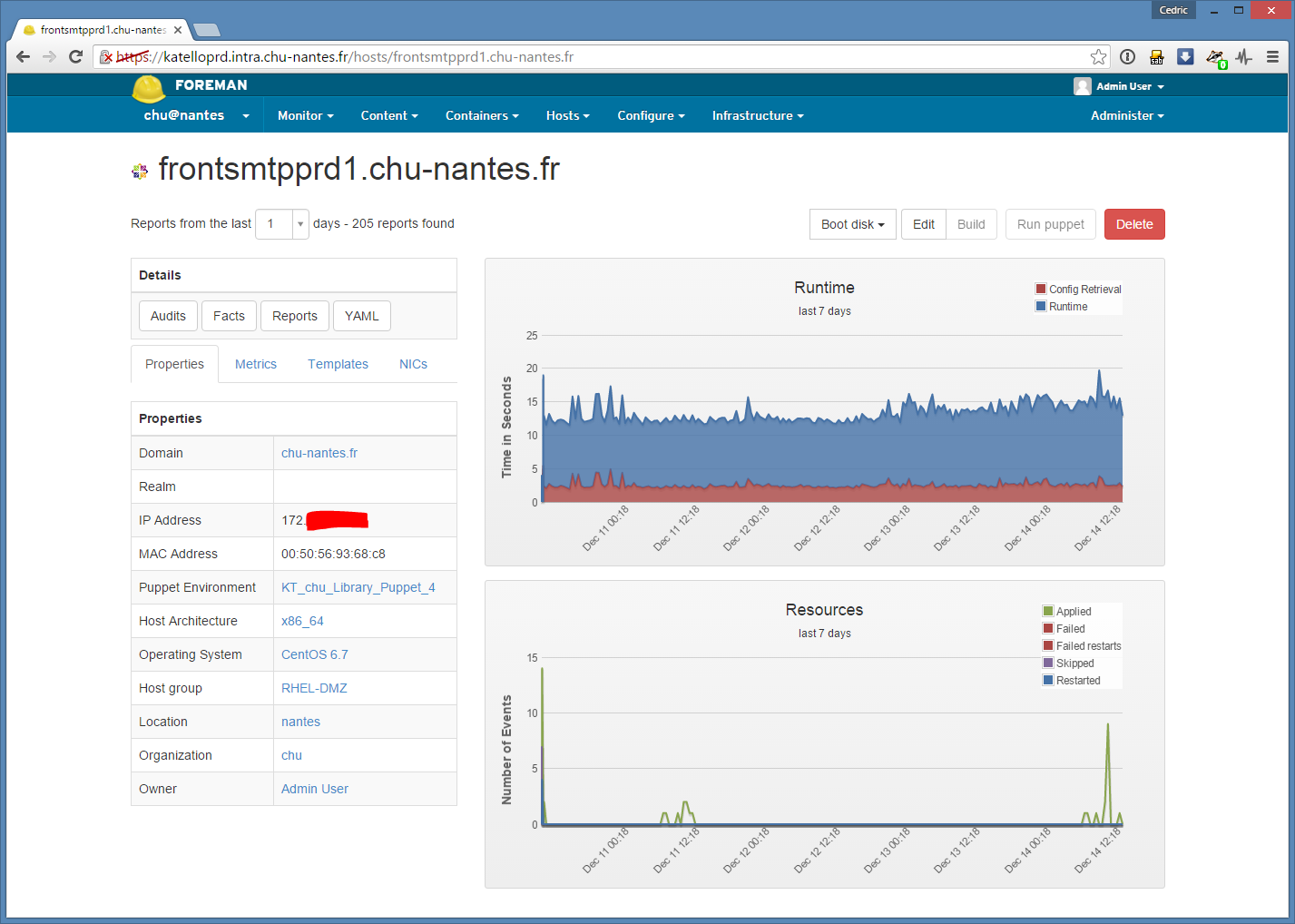Screen dimensions: 1295x924
Task: Click the Admin User avatar icon
Action: pyautogui.click(x=1082, y=86)
